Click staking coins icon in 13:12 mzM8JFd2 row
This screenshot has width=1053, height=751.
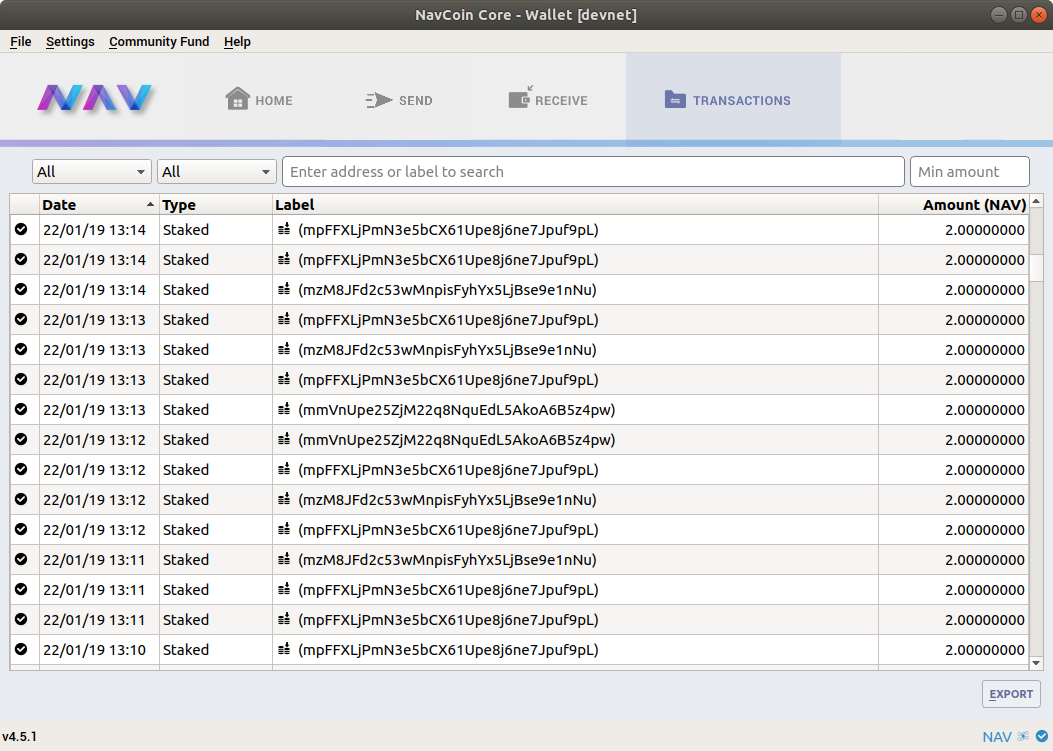click(x=284, y=499)
